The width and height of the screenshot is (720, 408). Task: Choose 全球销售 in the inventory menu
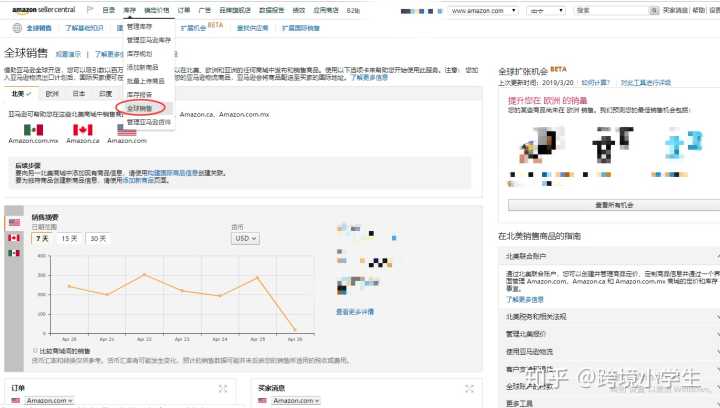141,107
